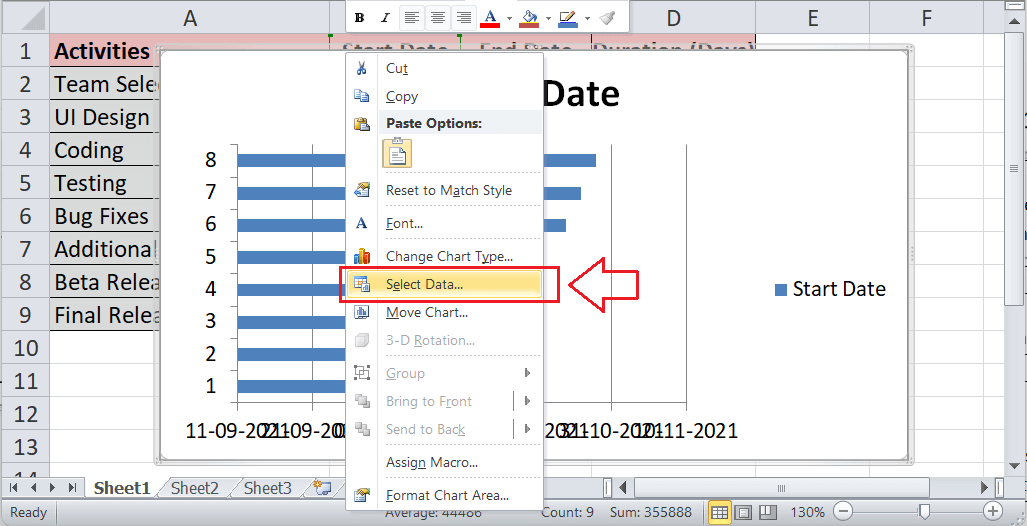Choose Cut from context menu

[444, 68]
